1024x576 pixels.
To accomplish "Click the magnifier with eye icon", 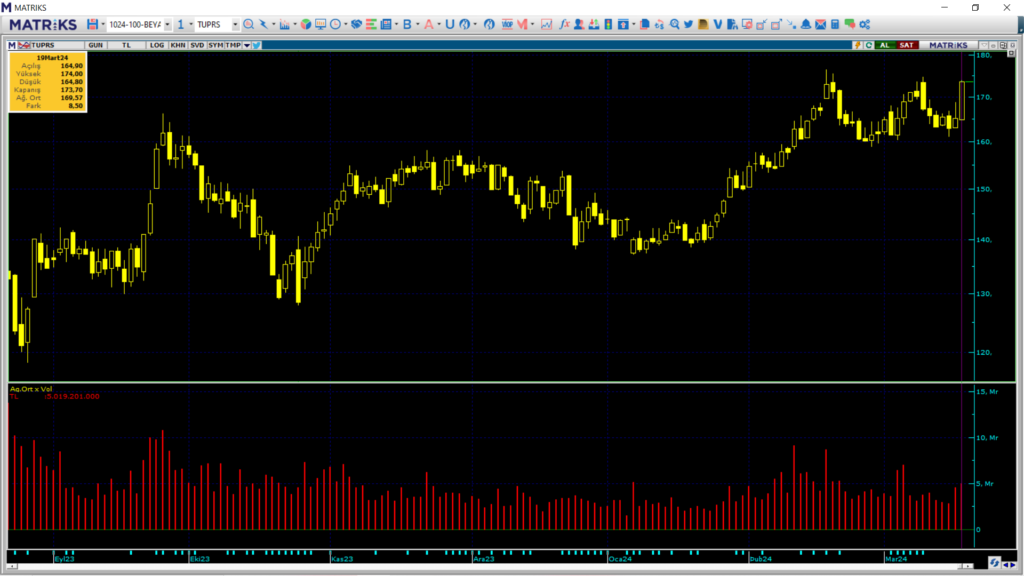I will pos(675,24).
